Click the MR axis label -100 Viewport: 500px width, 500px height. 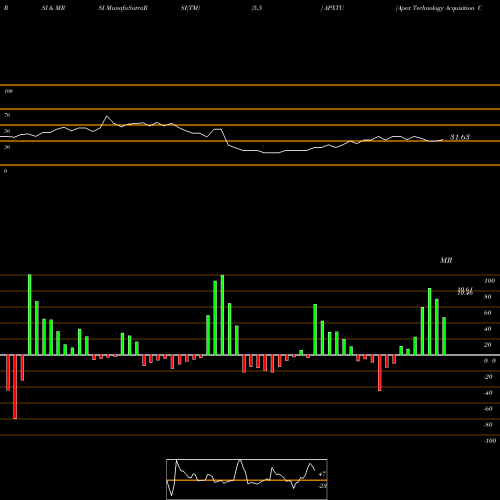coord(489,441)
